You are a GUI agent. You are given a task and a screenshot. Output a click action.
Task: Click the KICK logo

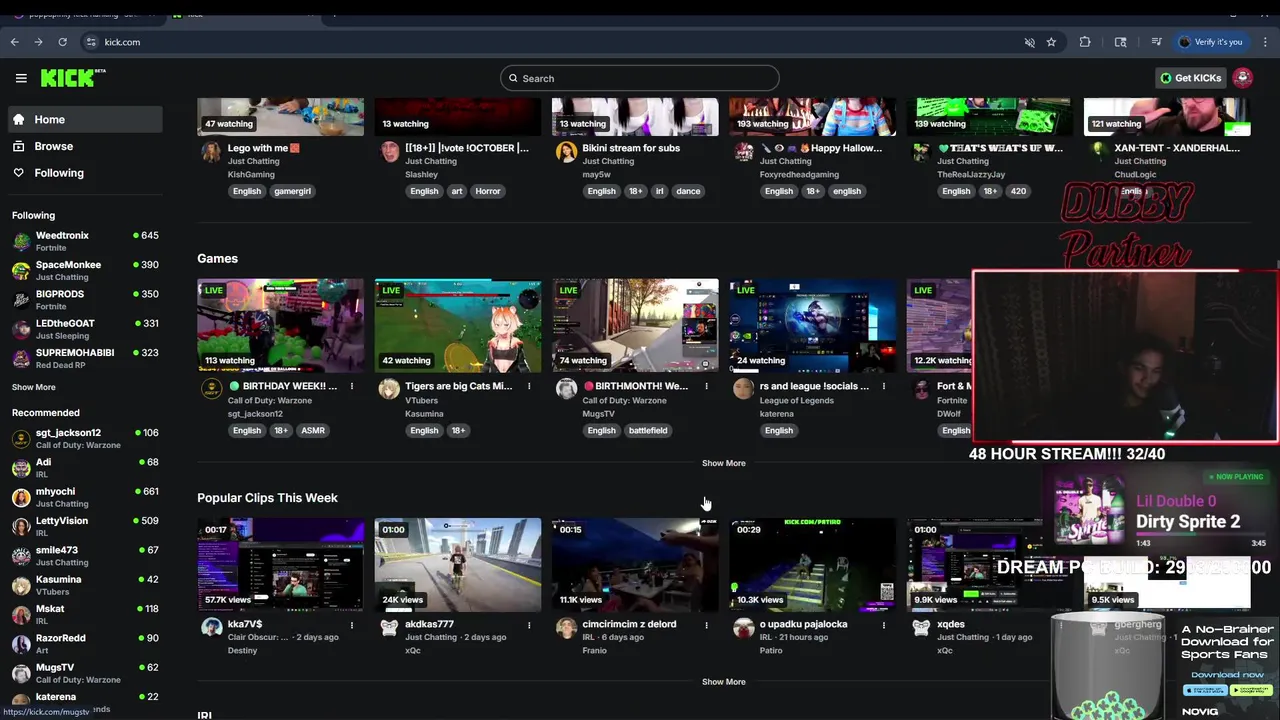pos(73,78)
